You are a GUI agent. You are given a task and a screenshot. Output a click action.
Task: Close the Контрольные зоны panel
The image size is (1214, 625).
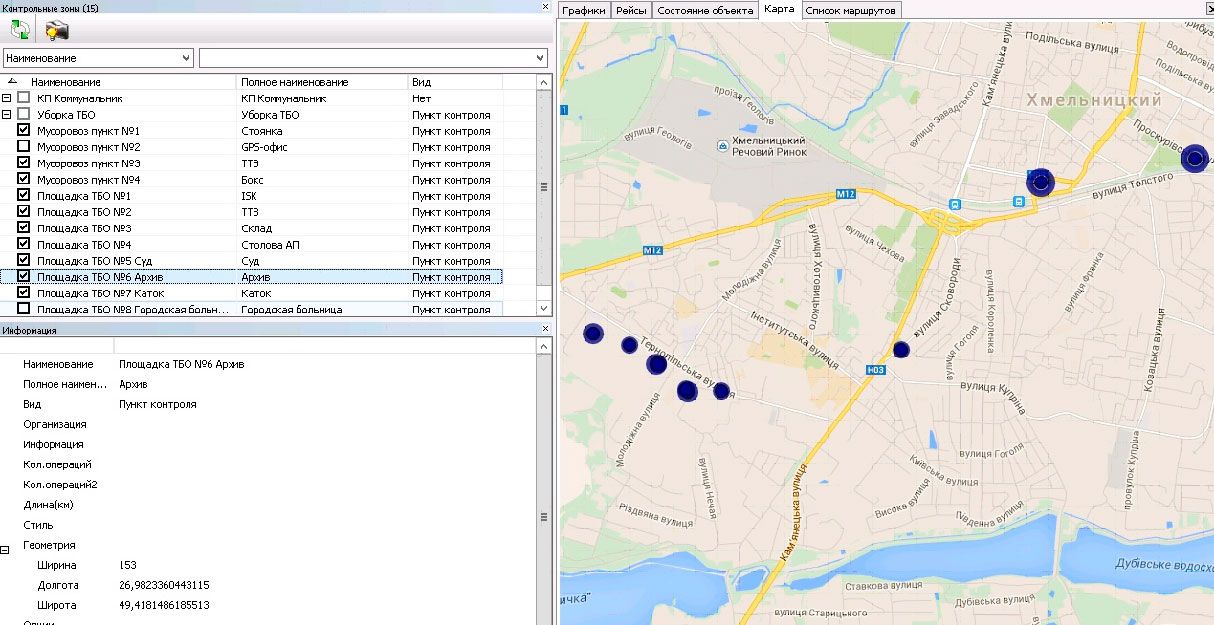pyautogui.click(x=545, y=8)
